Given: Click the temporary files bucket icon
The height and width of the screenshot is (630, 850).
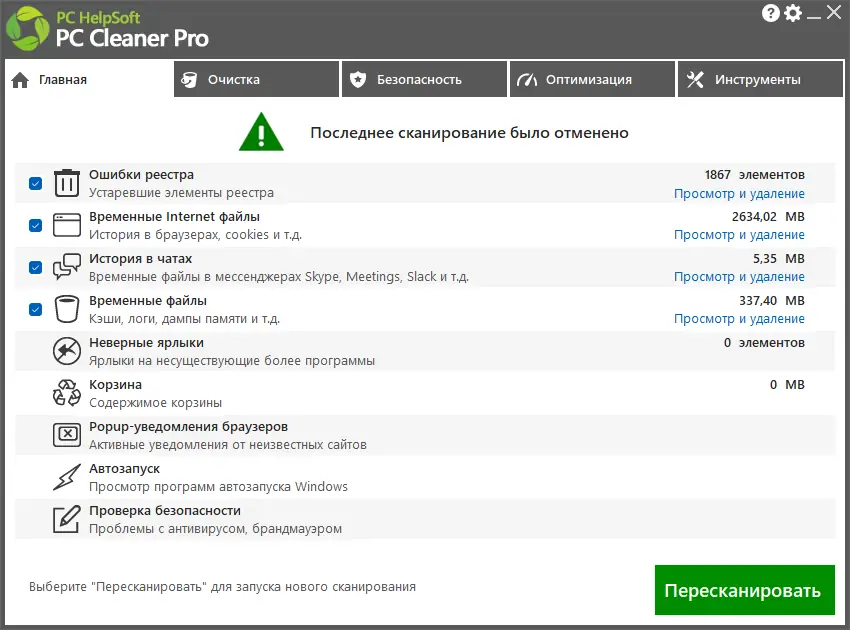Looking at the screenshot, I should 66,309.
